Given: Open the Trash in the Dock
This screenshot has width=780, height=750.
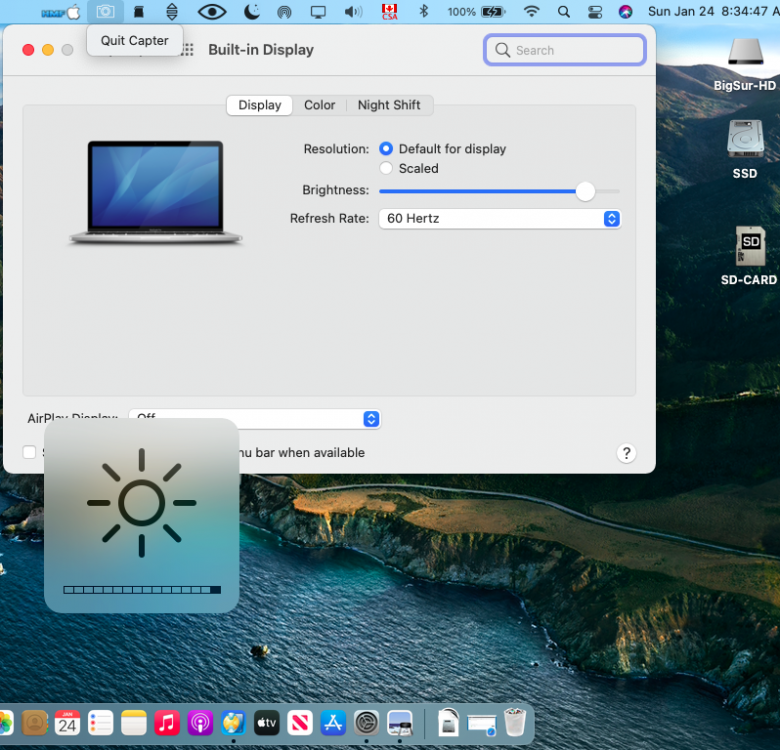Looking at the screenshot, I should click(515, 722).
